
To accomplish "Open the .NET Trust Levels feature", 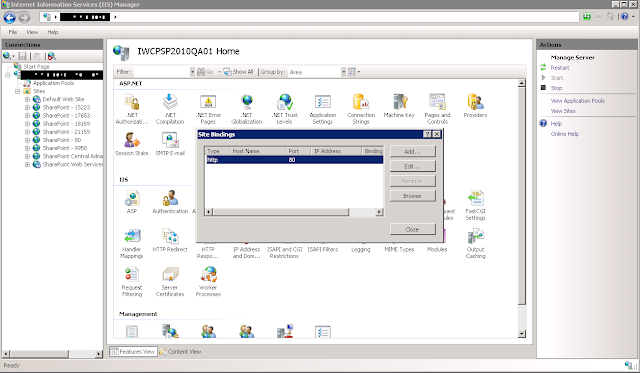I will [284, 109].
